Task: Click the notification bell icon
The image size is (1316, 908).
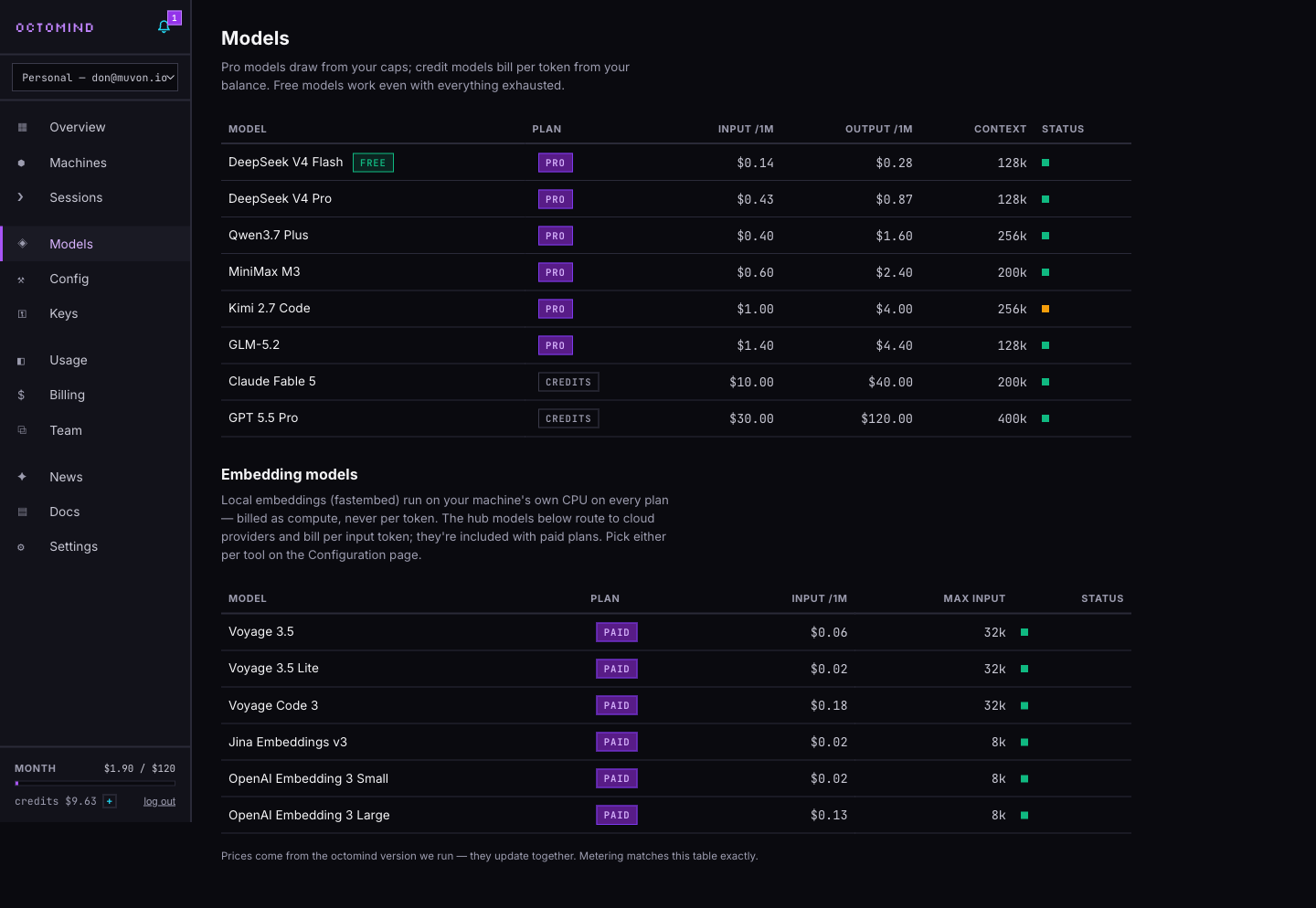Action: pos(164,26)
